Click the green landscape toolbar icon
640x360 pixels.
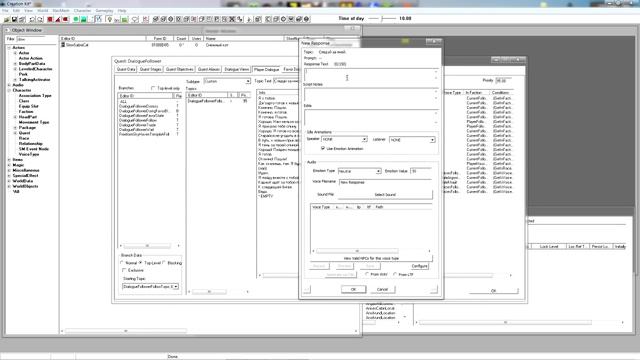84,19
